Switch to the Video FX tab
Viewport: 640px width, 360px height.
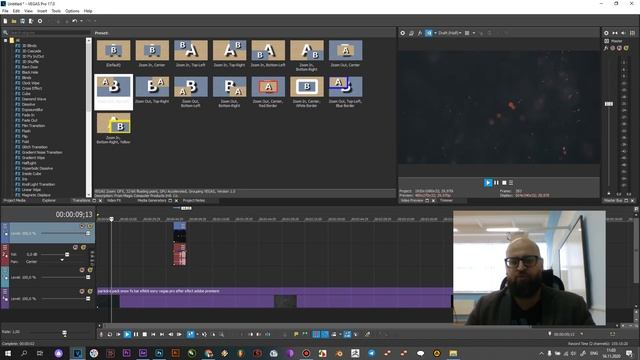(x=114, y=200)
